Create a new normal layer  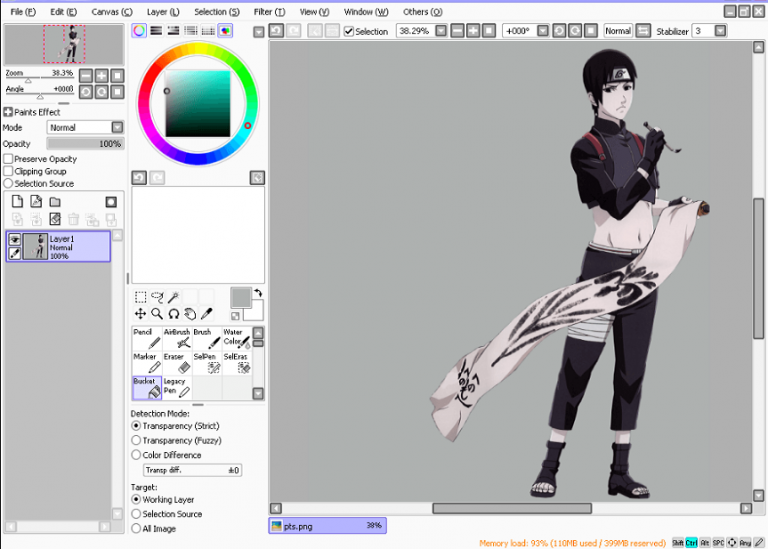click(x=17, y=202)
